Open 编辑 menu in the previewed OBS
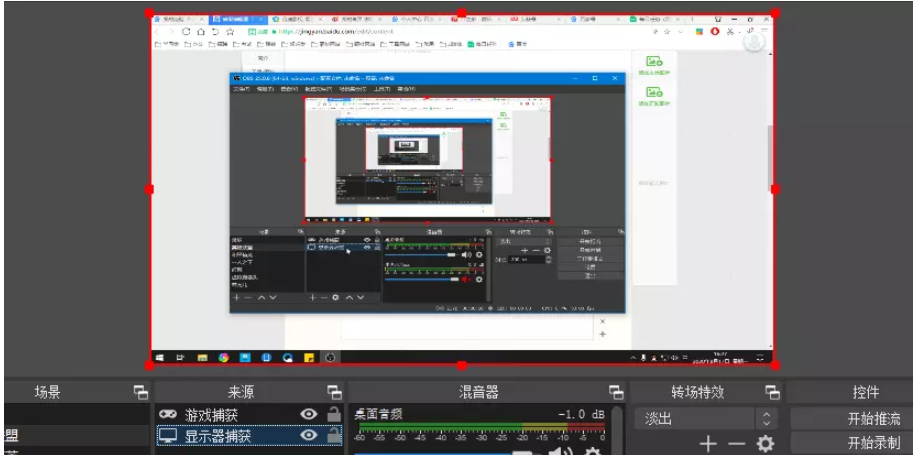The width and height of the screenshot is (914, 455). coord(265,89)
